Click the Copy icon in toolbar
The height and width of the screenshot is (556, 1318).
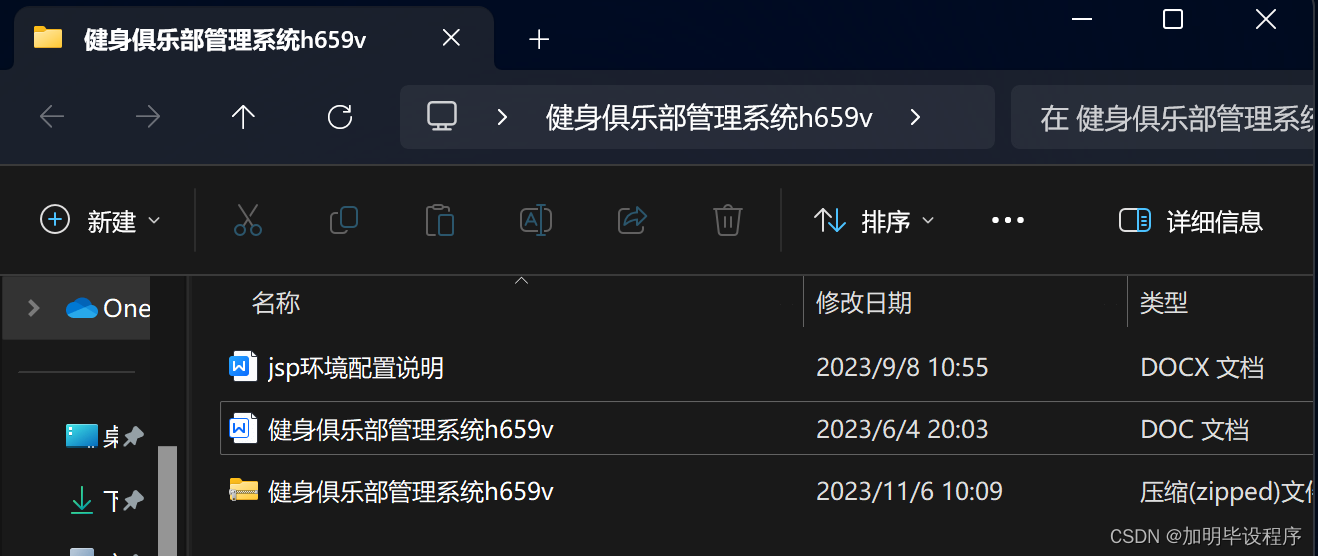(x=344, y=220)
